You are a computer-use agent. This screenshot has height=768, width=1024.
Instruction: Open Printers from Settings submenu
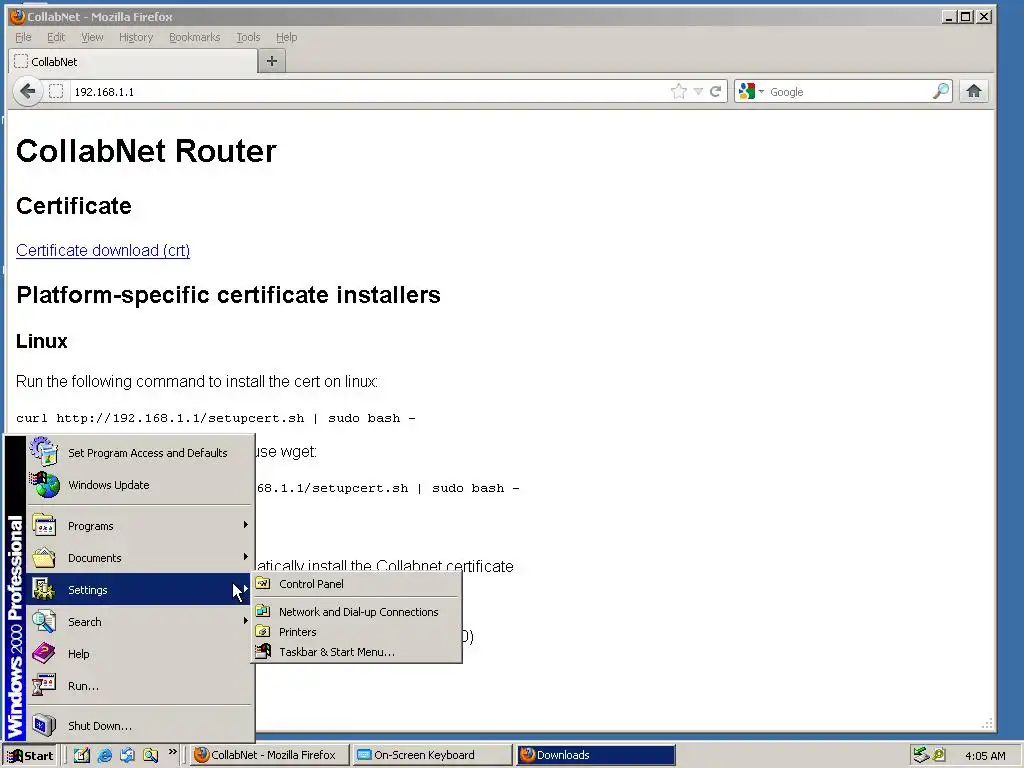(357, 632)
